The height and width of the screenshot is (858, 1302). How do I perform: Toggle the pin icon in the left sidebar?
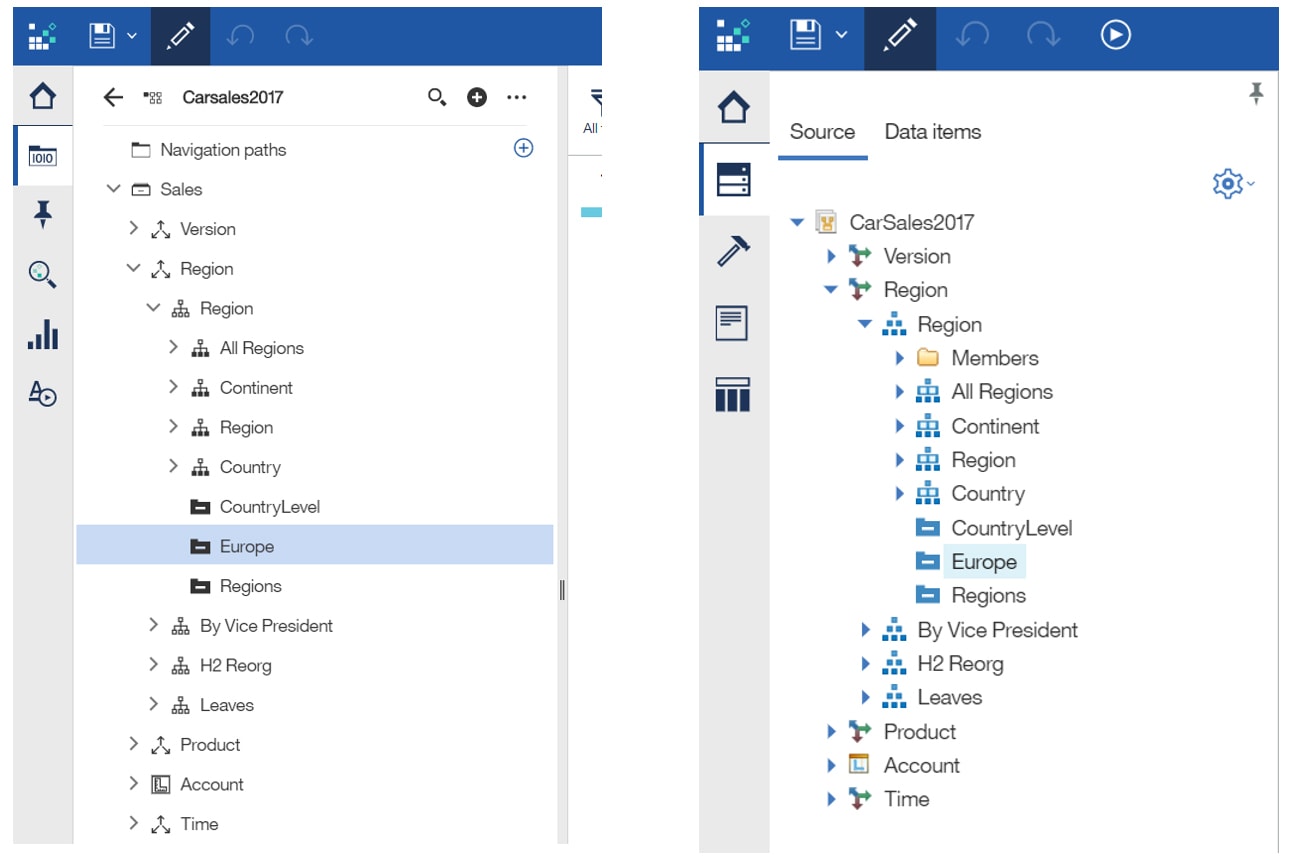click(42, 215)
